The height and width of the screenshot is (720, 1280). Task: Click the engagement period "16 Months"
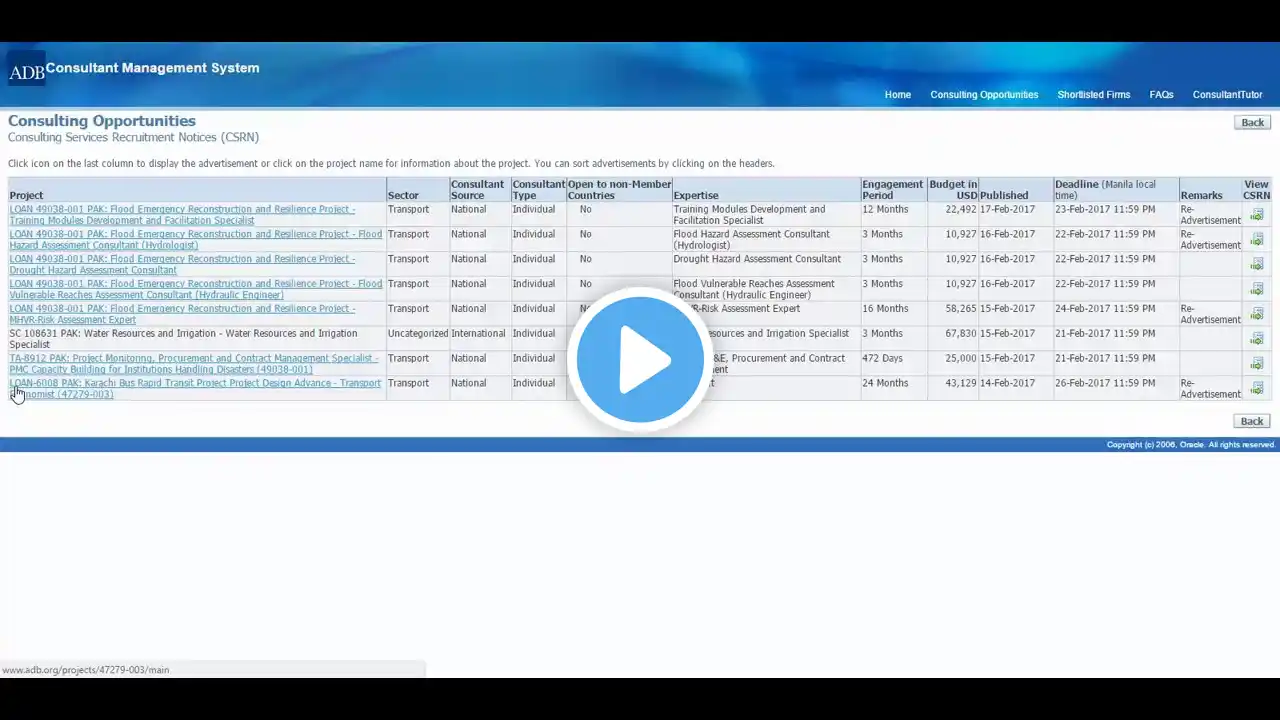coord(885,308)
